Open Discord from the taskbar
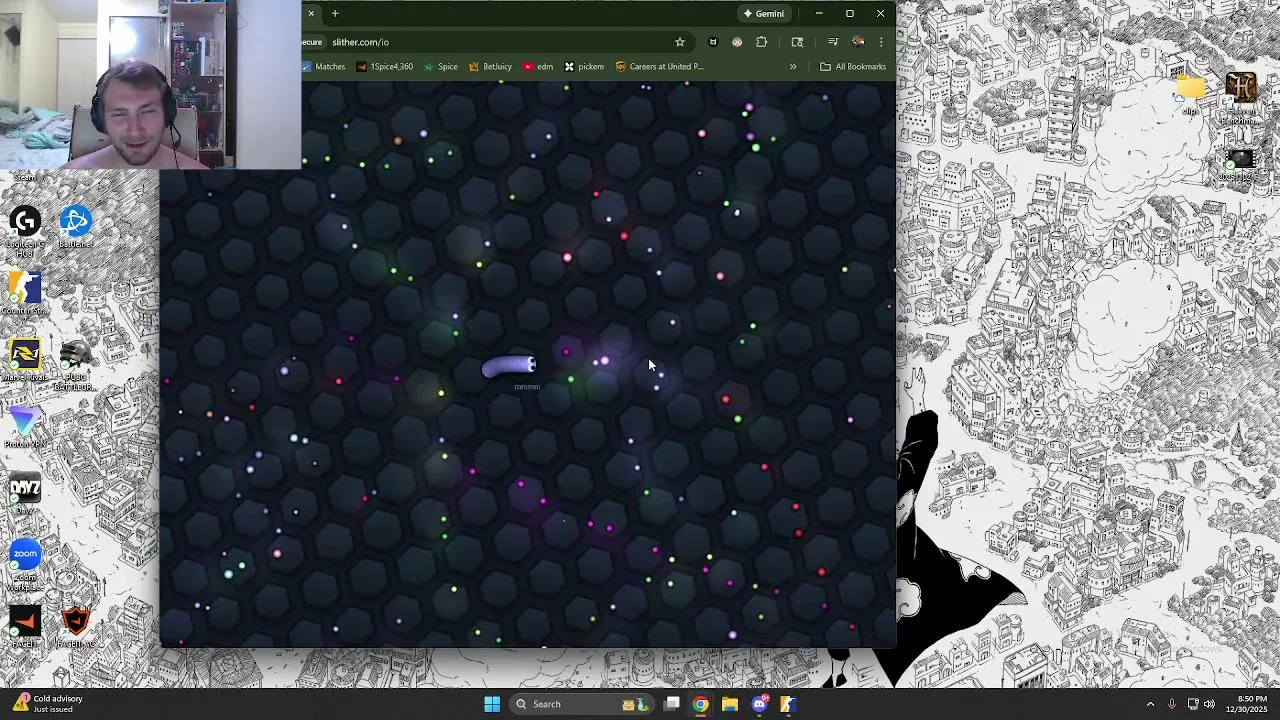This screenshot has width=1280, height=720. point(759,704)
